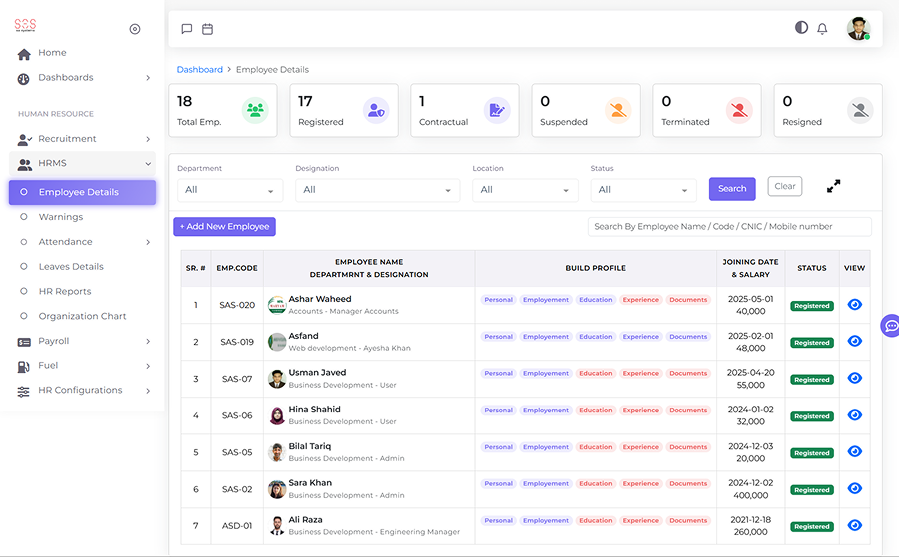The height and width of the screenshot is (557, 899).
Task: Focus the employee name search field
Action: 729,227
